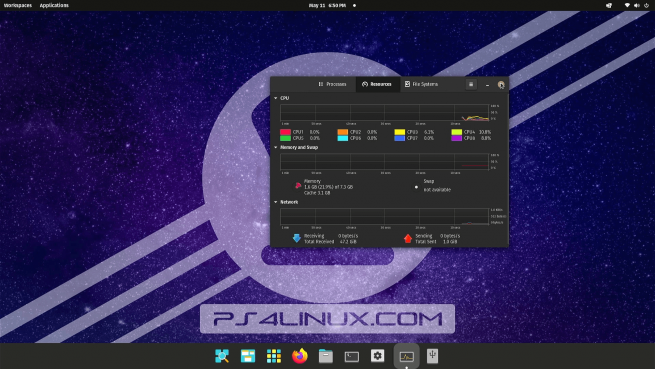The width and height of the screenshot is (655, 369).
Task: Change the CPU2 orange color swatch
Action: pyautogui.click(x=343, y=132)
